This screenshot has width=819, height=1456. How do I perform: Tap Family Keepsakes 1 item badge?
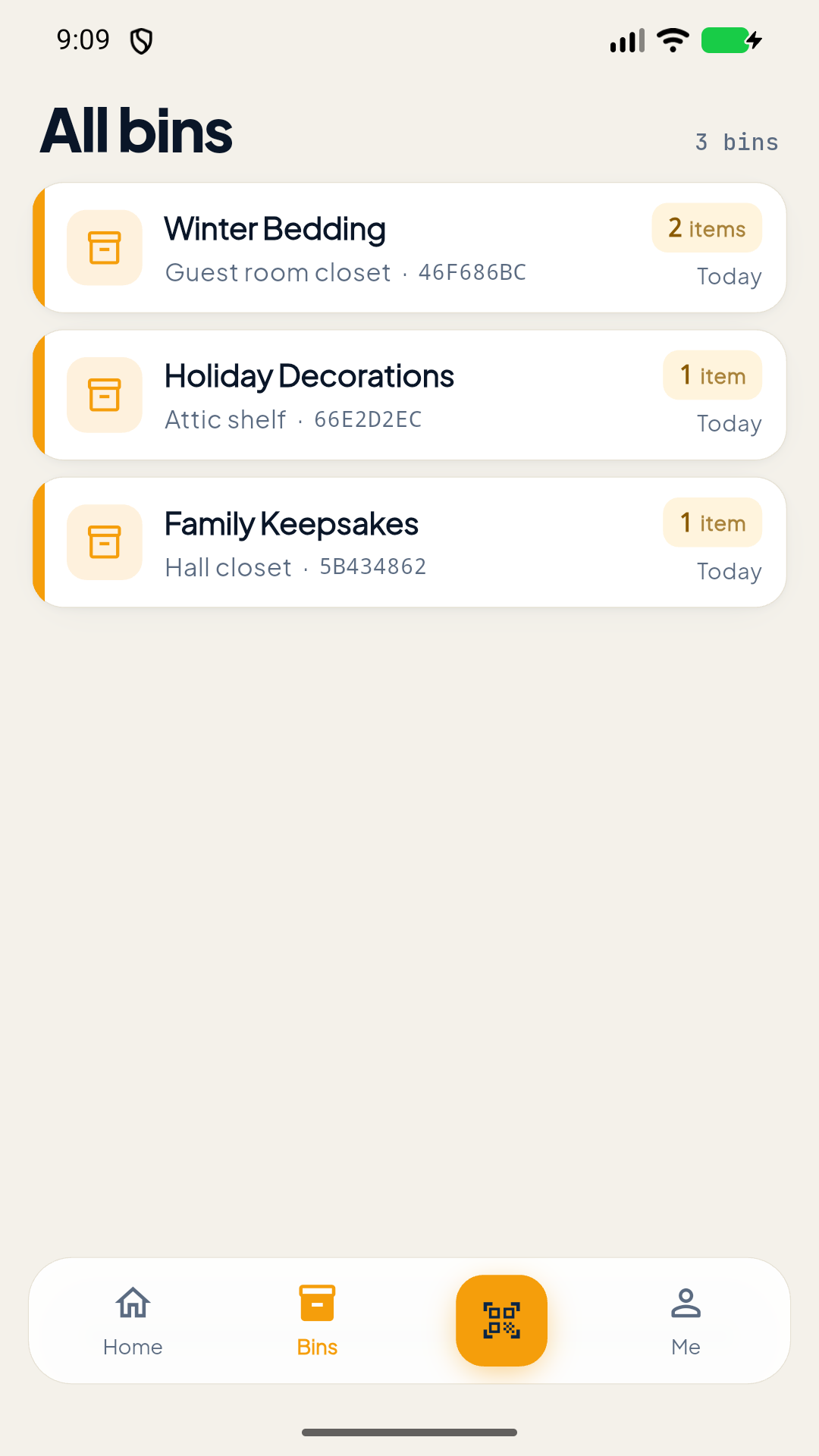(713, 522)
